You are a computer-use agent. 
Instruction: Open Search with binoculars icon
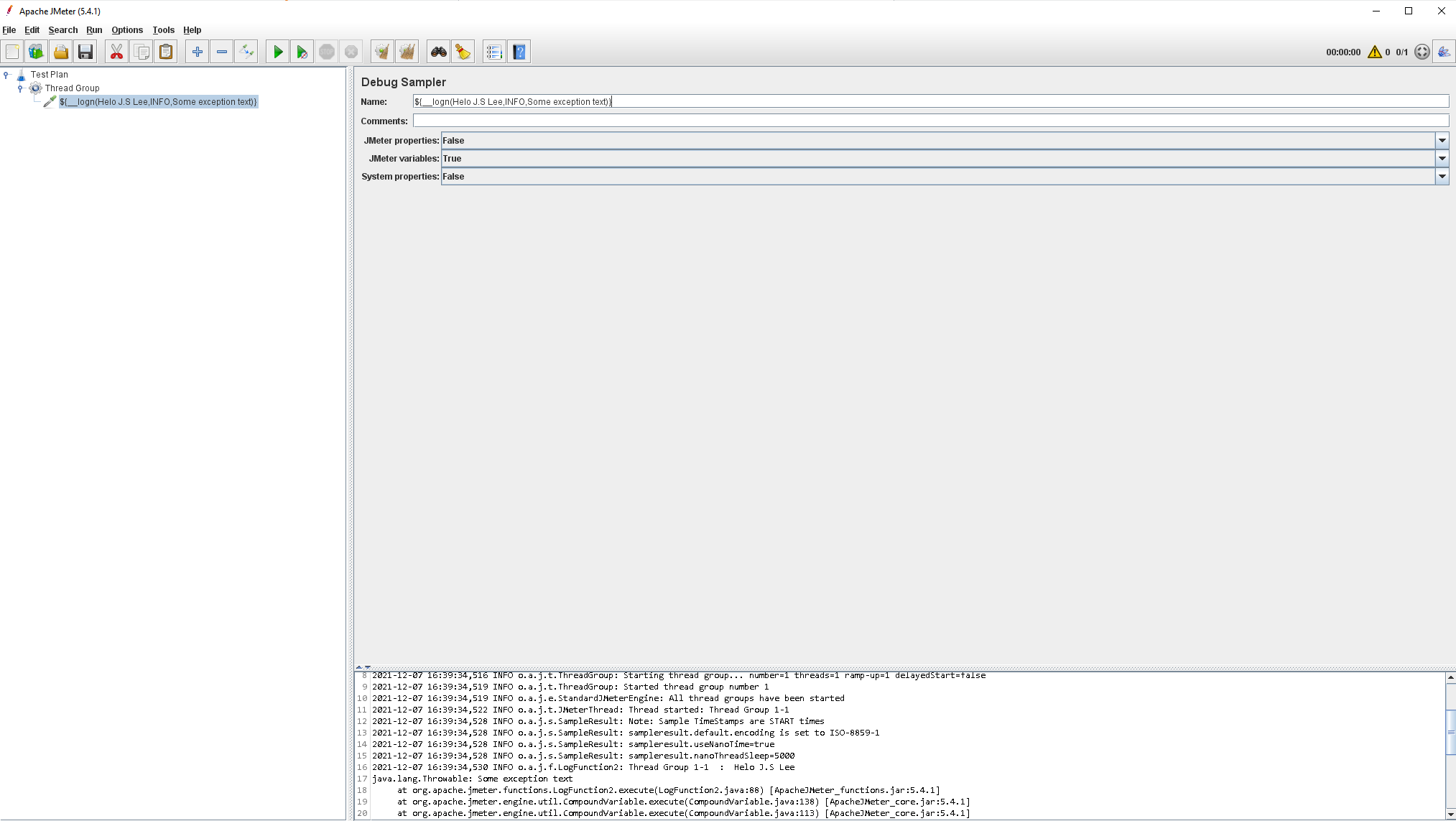tap(438, 52)
